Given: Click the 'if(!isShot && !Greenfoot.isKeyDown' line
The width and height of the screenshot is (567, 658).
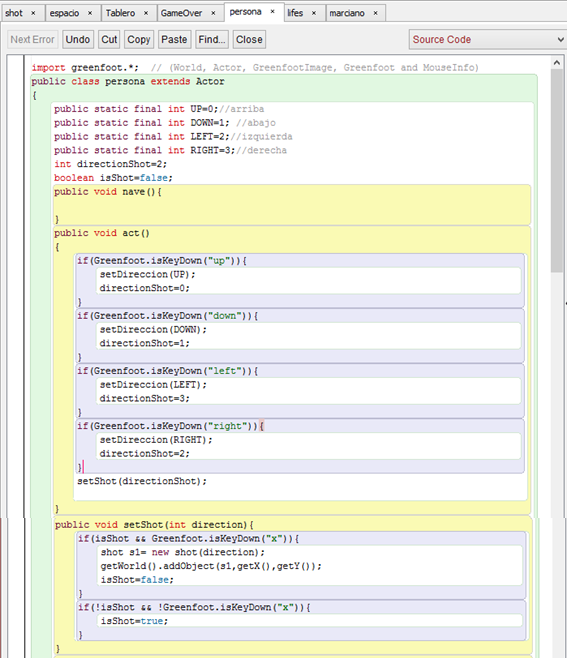Looking at the screenshot, I should pos(194,608).
